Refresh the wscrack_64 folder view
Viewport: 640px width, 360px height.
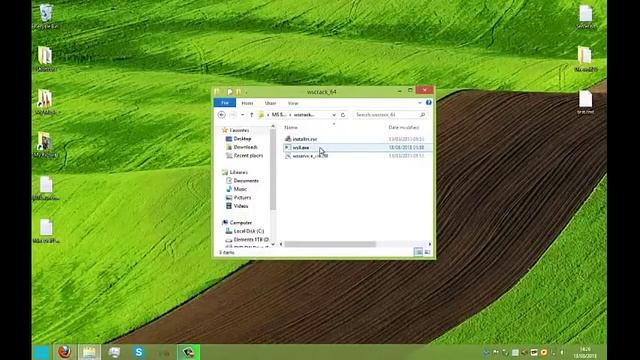pos(343,115)
